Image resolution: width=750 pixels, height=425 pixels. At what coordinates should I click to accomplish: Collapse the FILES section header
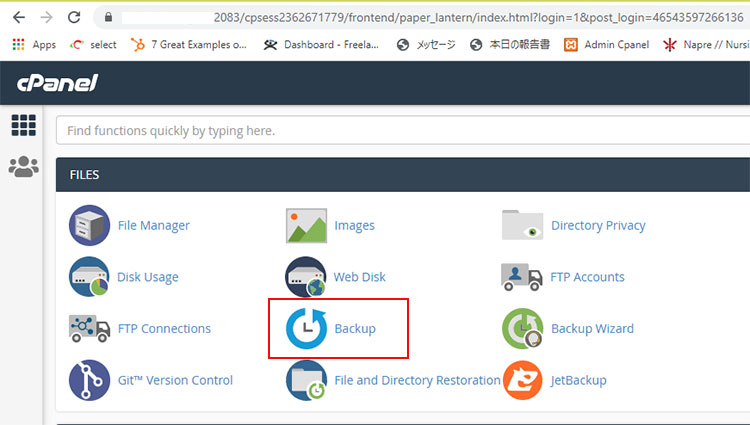403,175
